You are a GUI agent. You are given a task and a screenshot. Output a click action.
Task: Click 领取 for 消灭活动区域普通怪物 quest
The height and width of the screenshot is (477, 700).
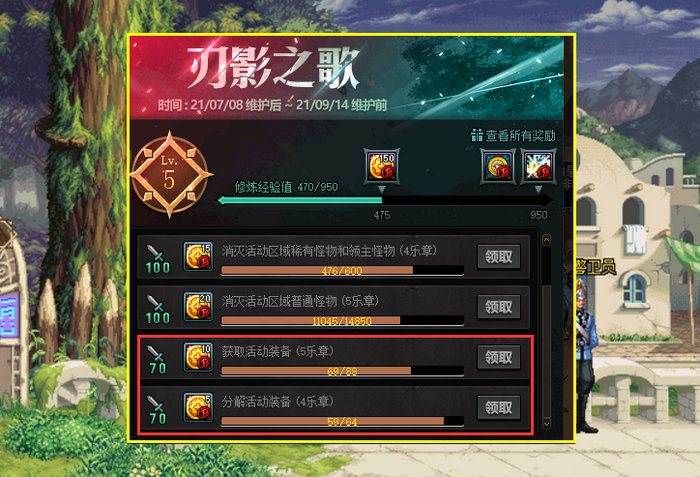pos(499,307)
